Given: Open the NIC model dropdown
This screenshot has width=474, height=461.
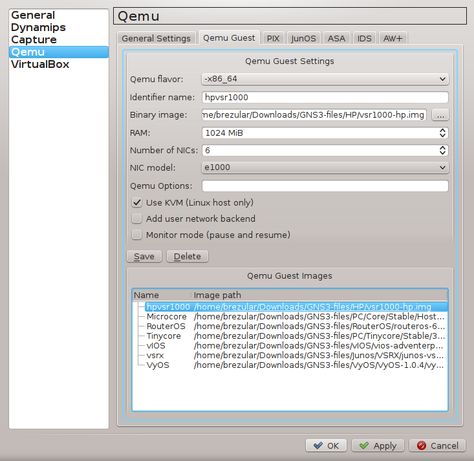Looking at the screenshot, I should [325, 167].
